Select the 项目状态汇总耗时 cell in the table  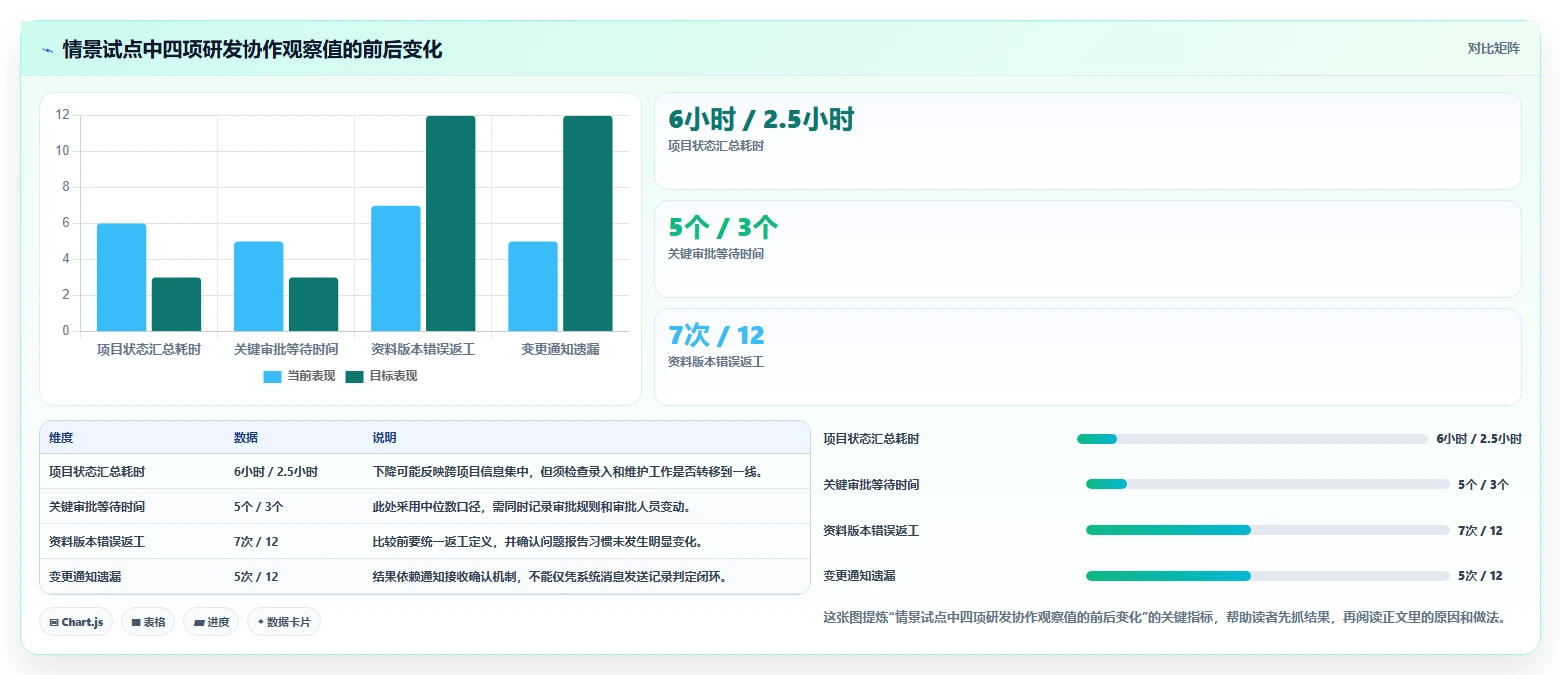97,471
